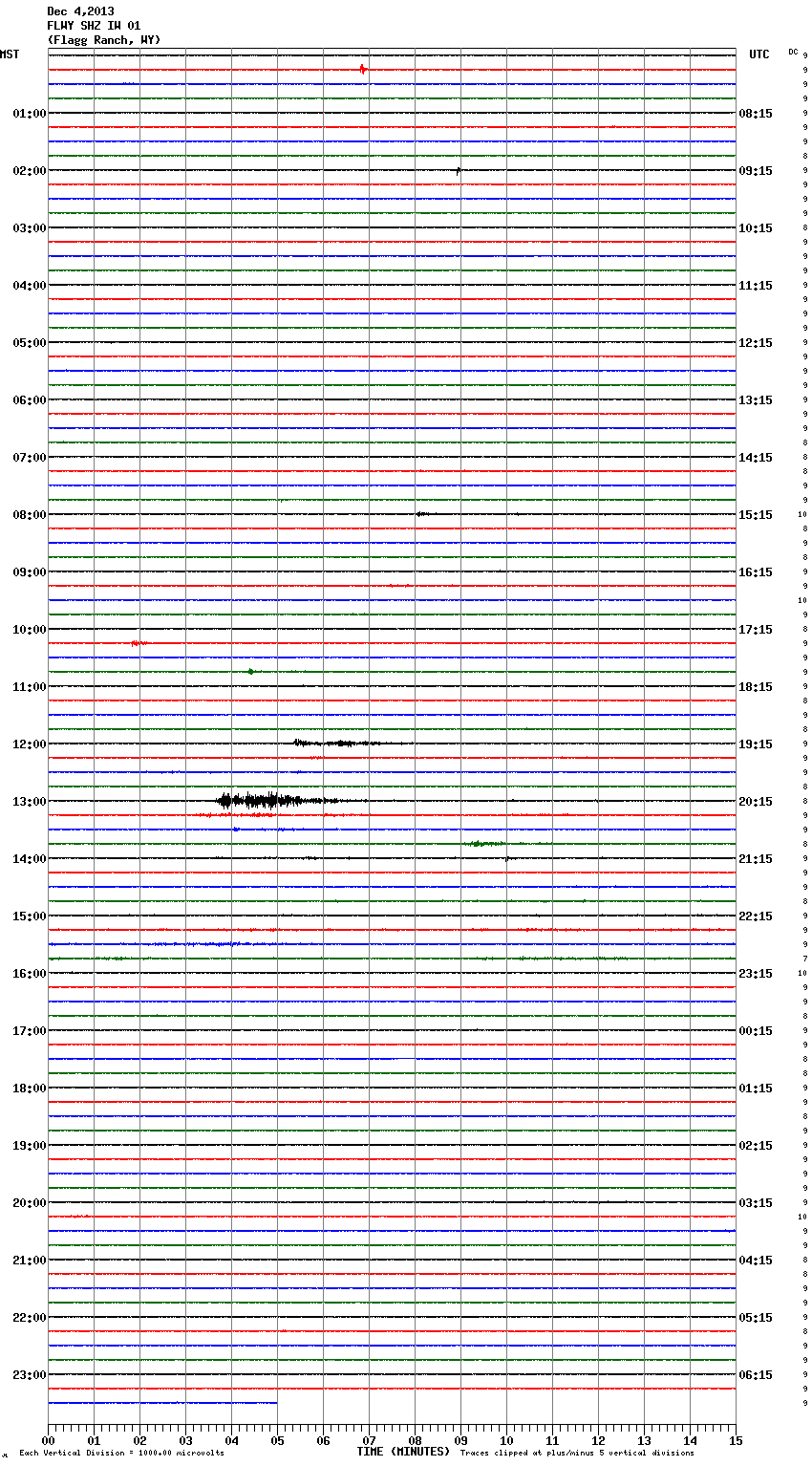Click the '19:15' UTC row label

point(756,744)
